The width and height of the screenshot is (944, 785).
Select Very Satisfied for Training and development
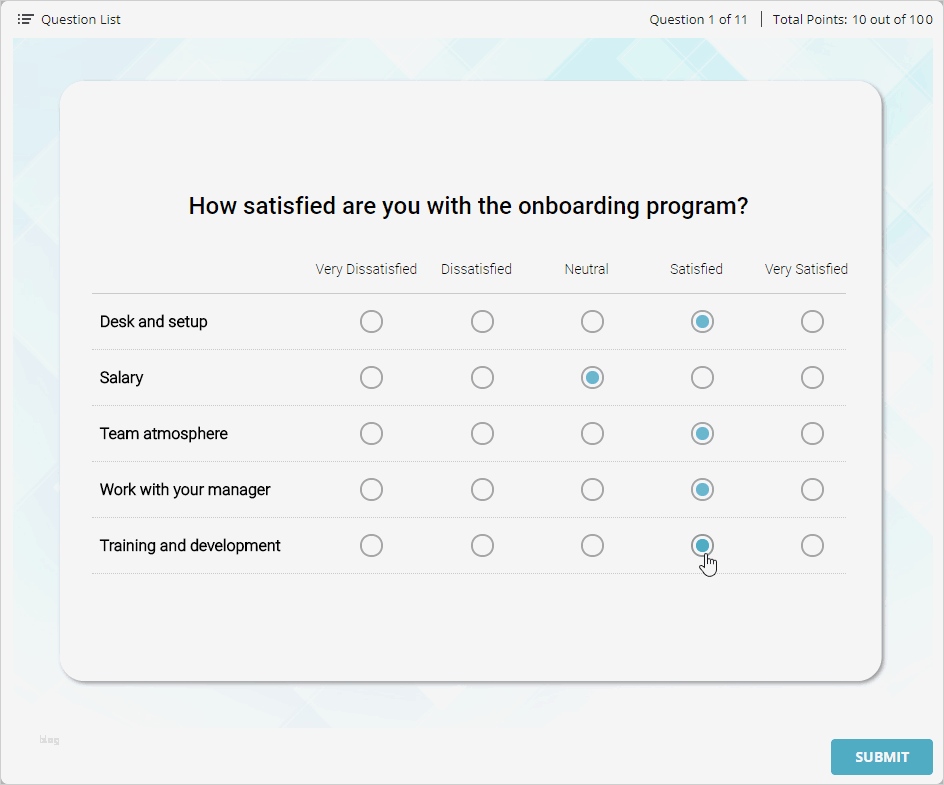pos(812,545)
